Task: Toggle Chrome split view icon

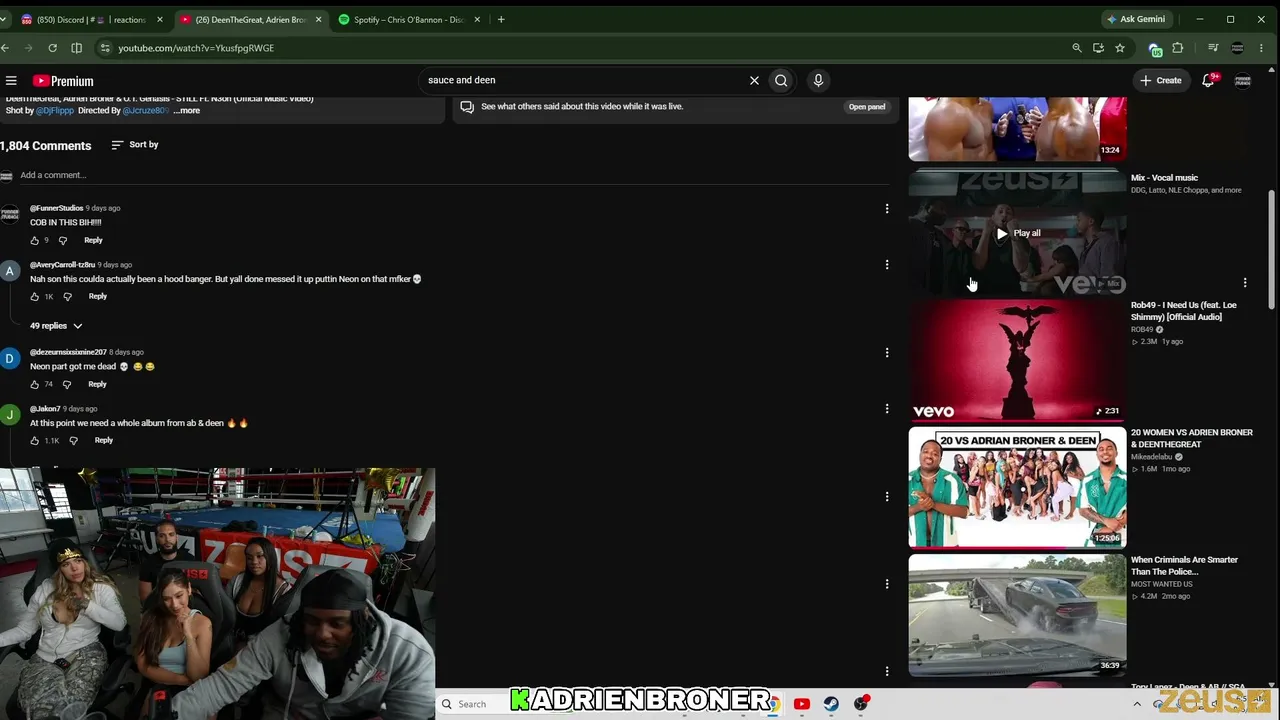Action: click(x=77, y=48)
